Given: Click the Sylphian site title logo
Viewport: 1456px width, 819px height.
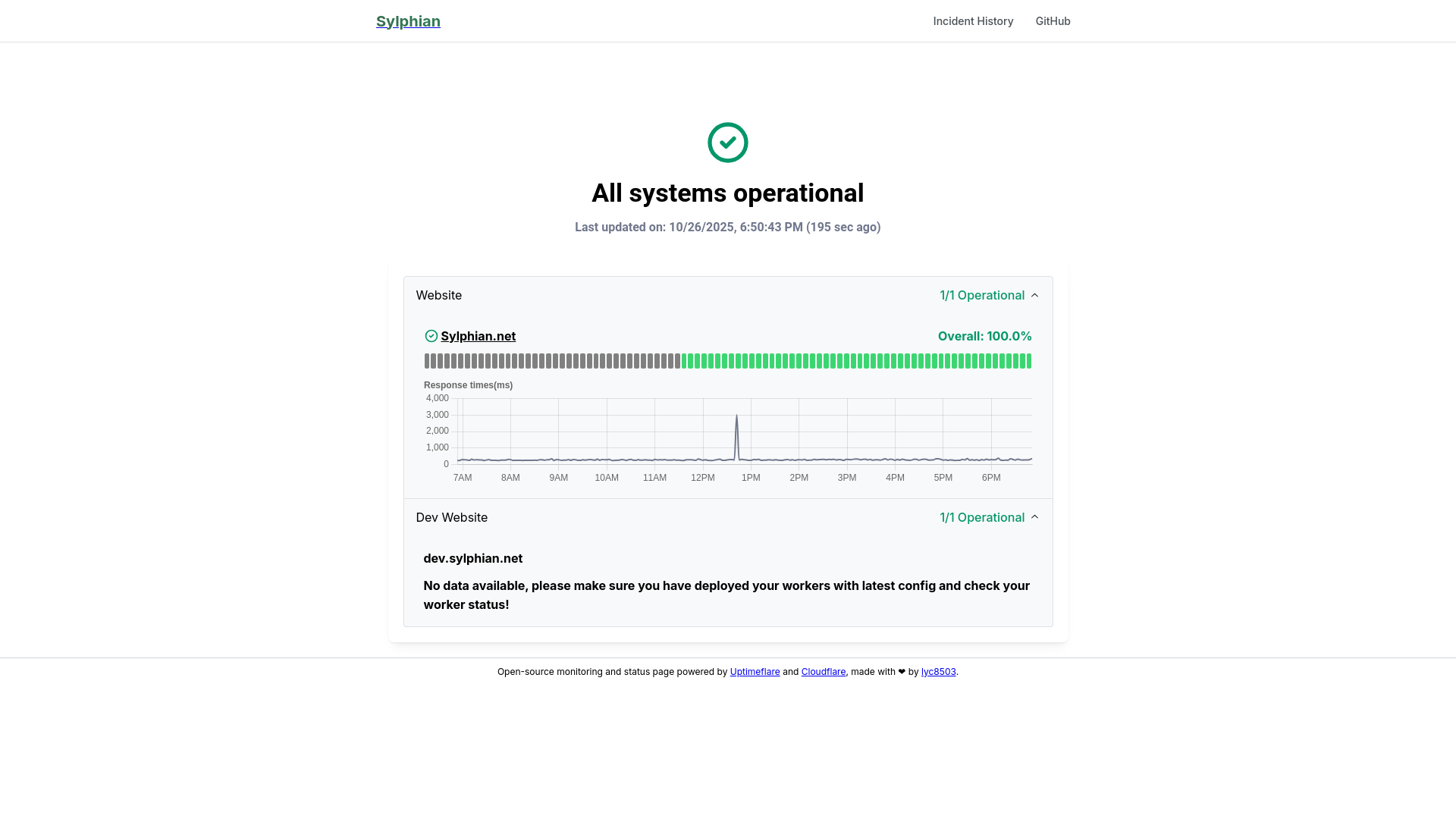Looking at the screenshot, I should [408, 21].
